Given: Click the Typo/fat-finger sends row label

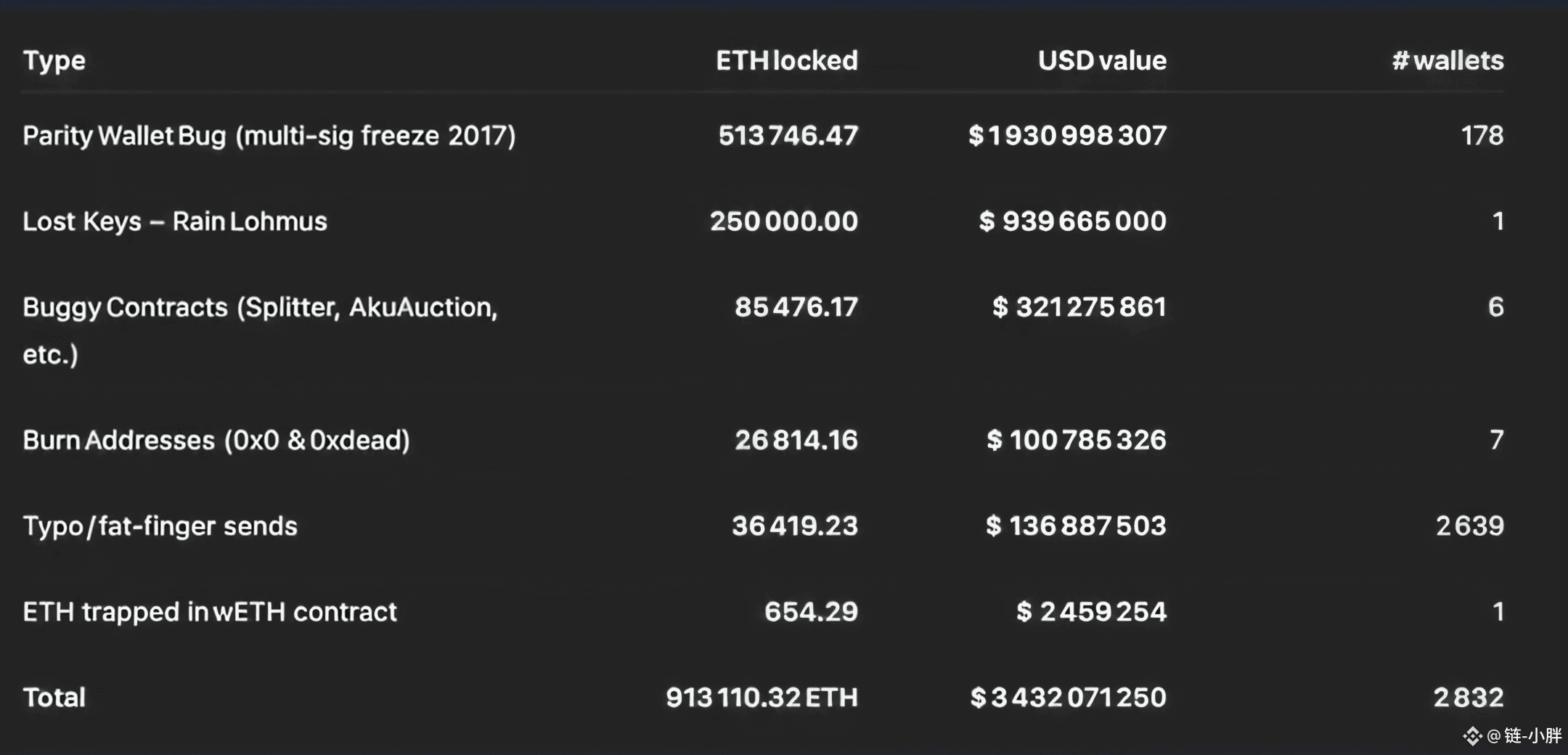Looking at the screenshot, I should (160, 526).
